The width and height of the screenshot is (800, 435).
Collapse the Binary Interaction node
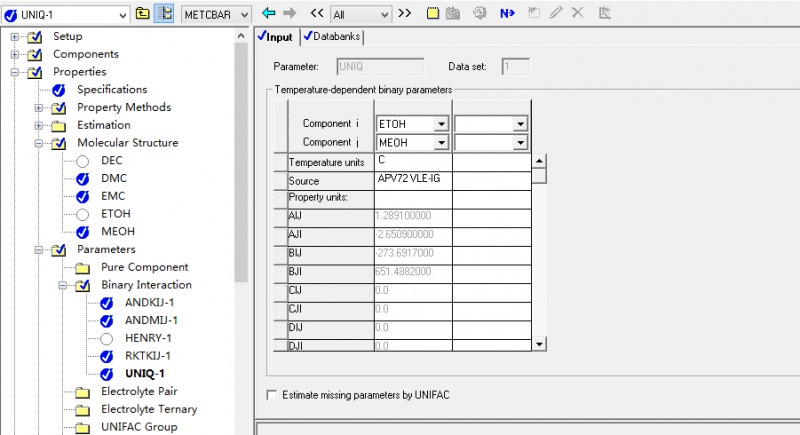pos(62,286)
